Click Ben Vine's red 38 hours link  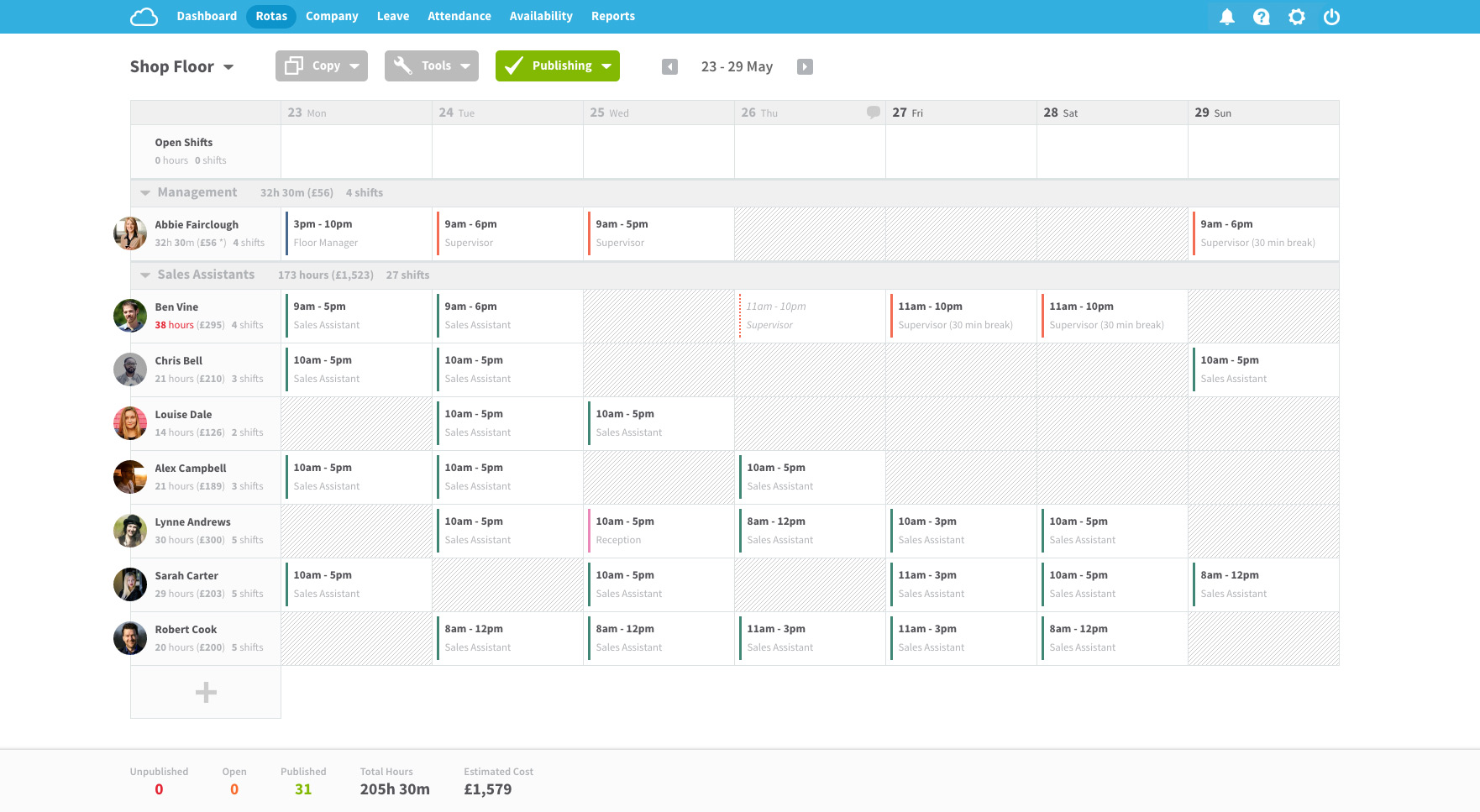pos(173,325)
